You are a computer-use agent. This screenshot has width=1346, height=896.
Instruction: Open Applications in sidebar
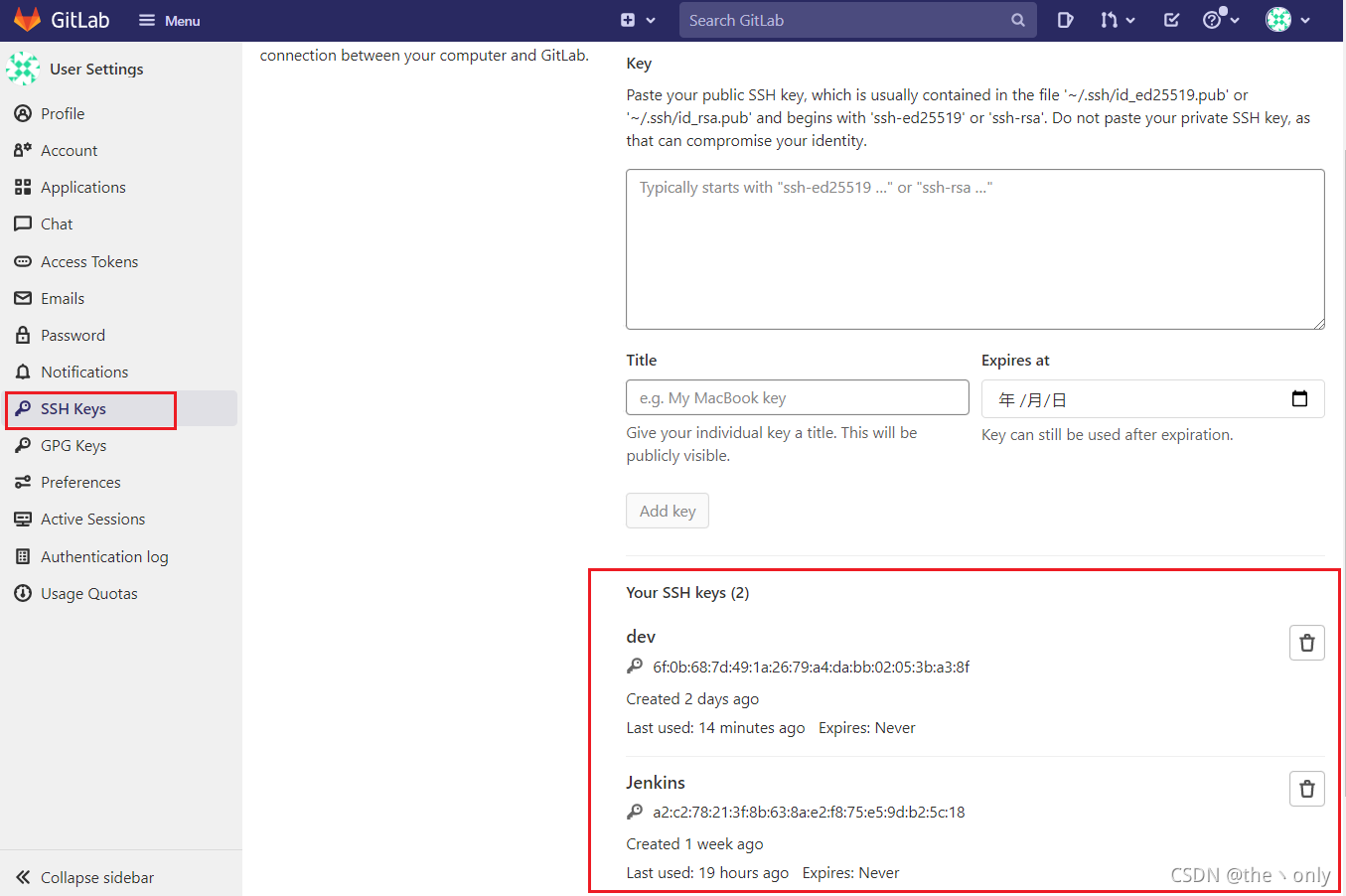click(x=120, y=187)
